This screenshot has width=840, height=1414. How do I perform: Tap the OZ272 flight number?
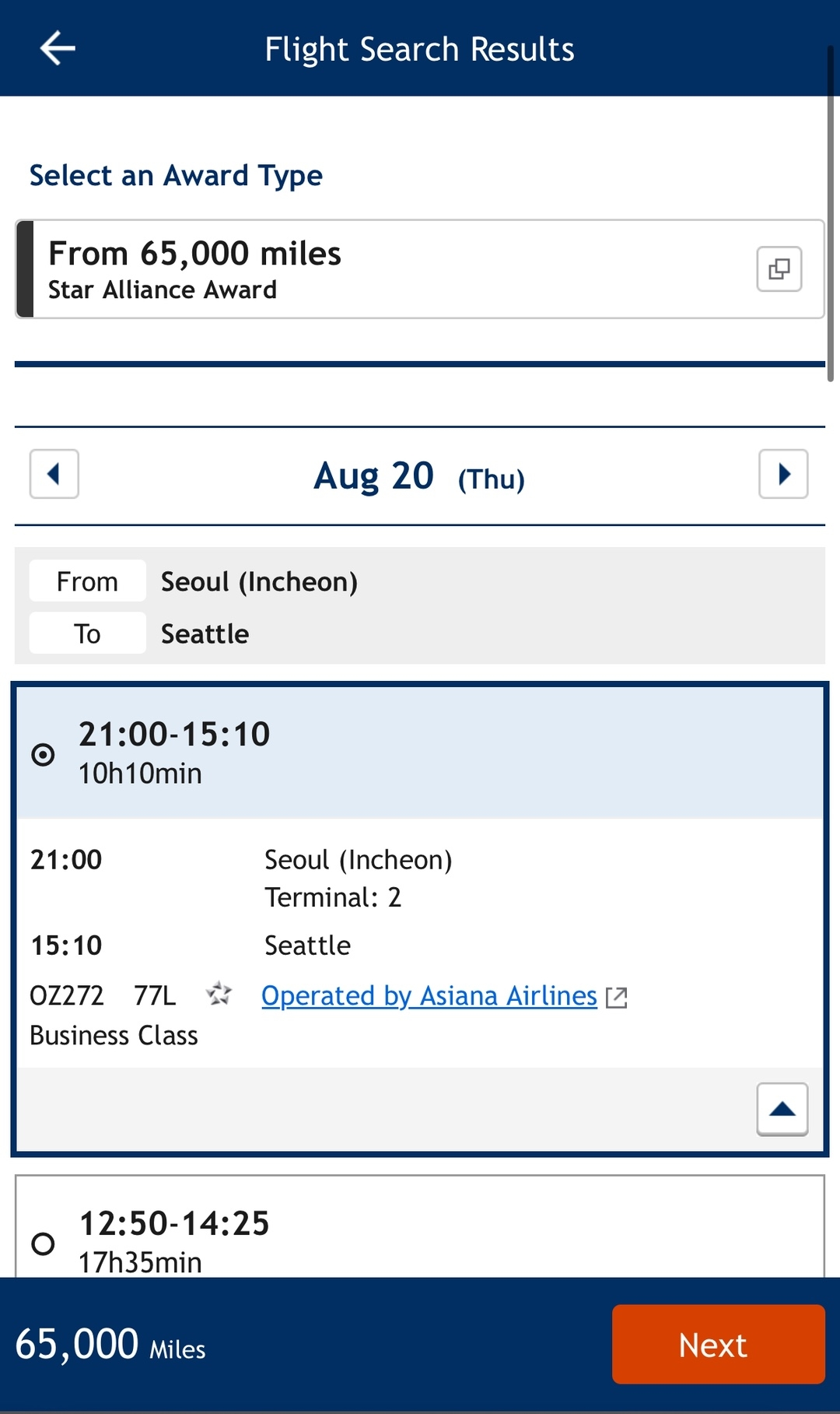(x=67, y=996)
